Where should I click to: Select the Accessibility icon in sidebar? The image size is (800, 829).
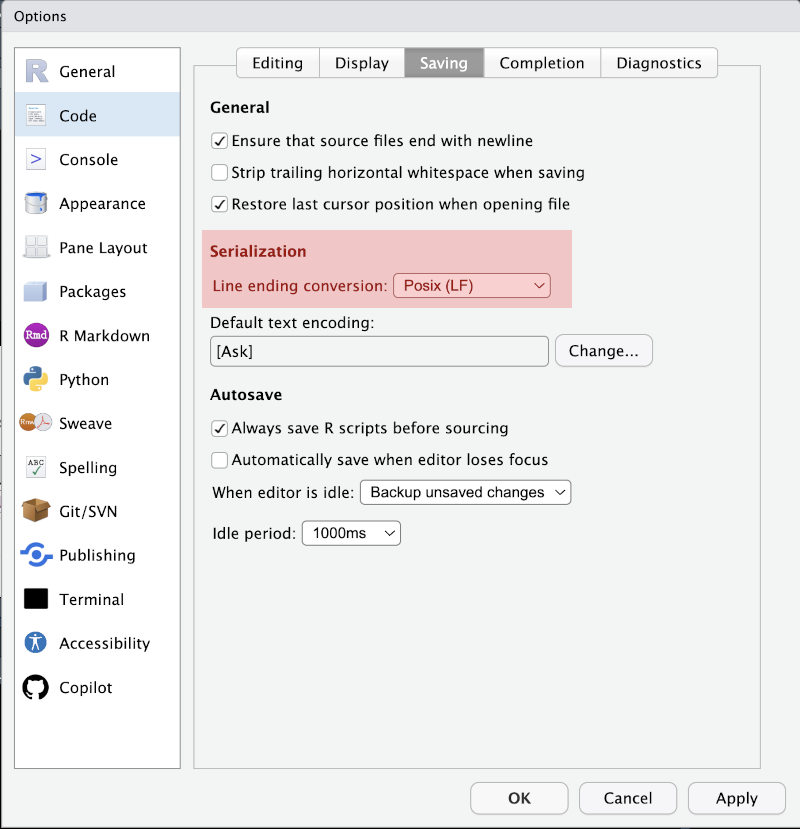pos(36,644)
